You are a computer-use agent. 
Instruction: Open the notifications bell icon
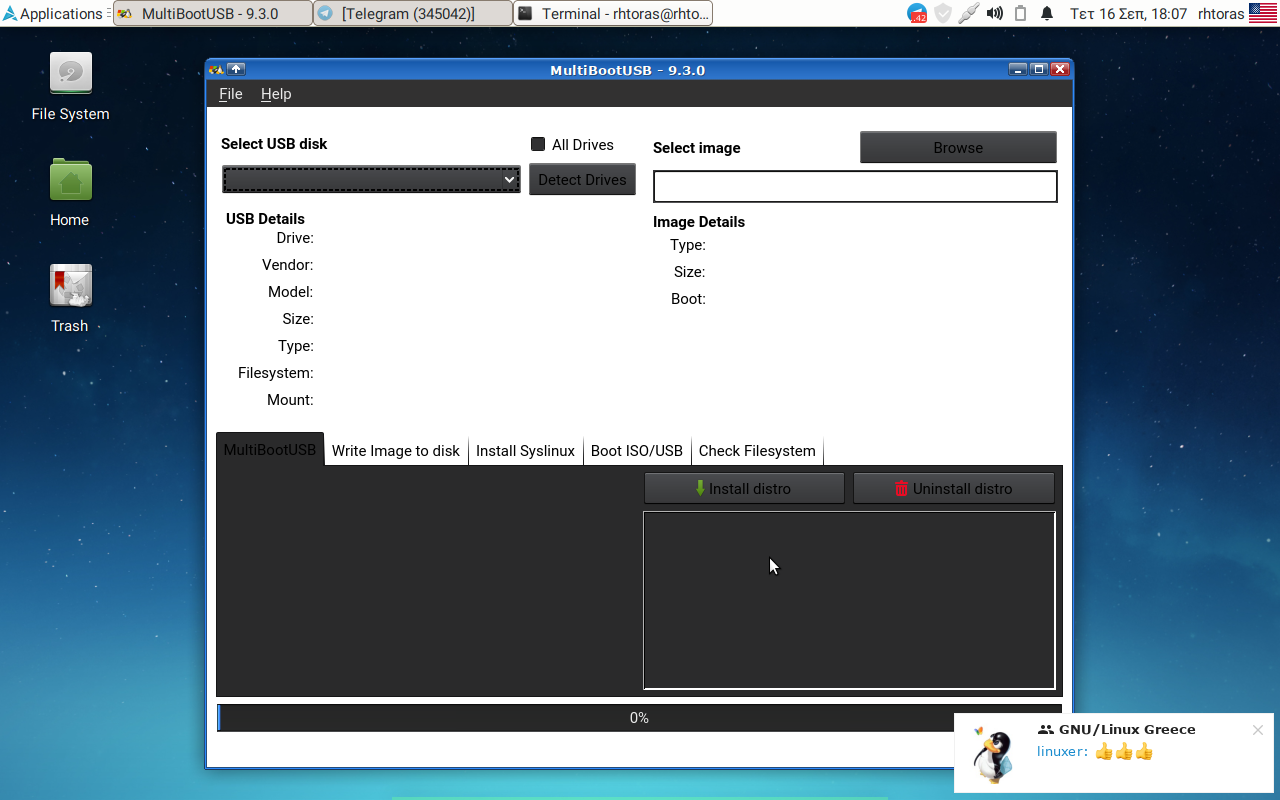1047,13
